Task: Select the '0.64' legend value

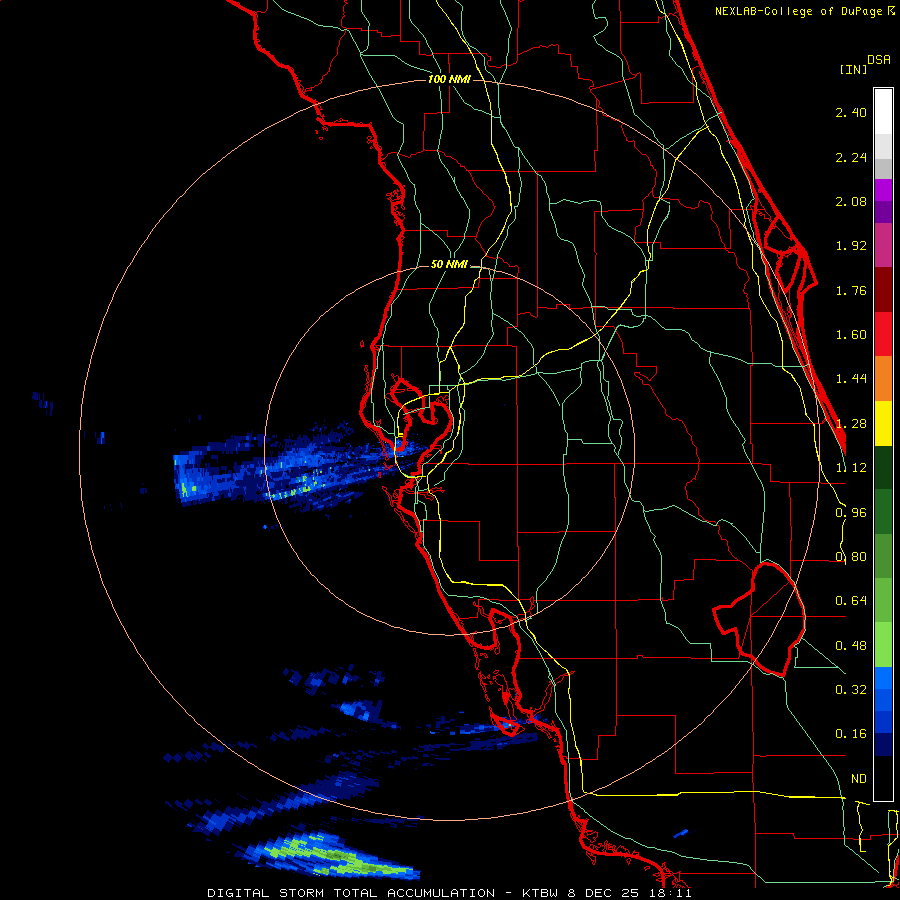Action: pyautogui.click(x=851, y=601)
